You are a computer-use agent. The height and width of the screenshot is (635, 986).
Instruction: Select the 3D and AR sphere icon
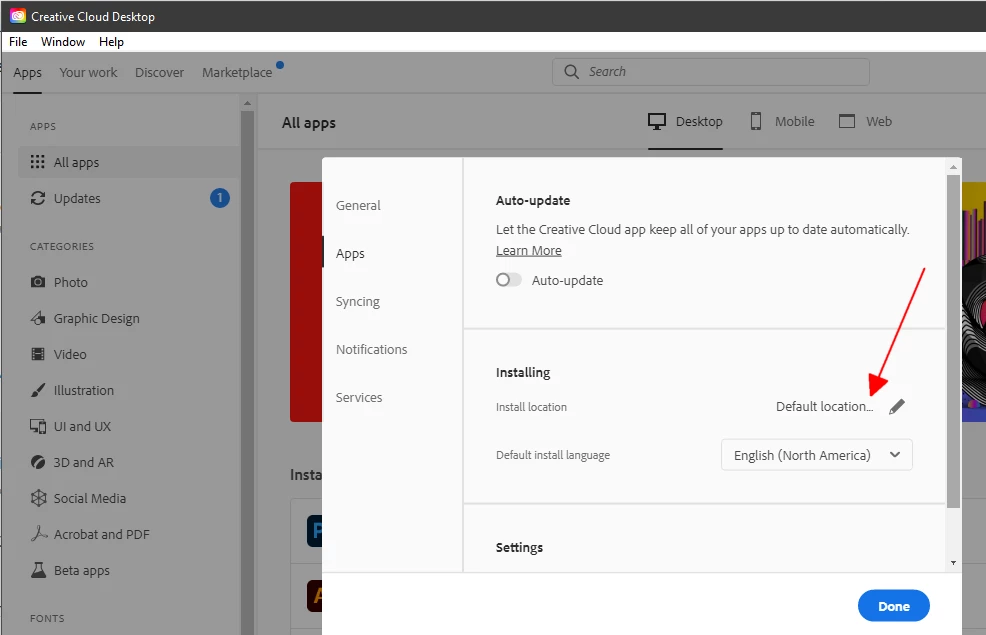pos(38,462)
